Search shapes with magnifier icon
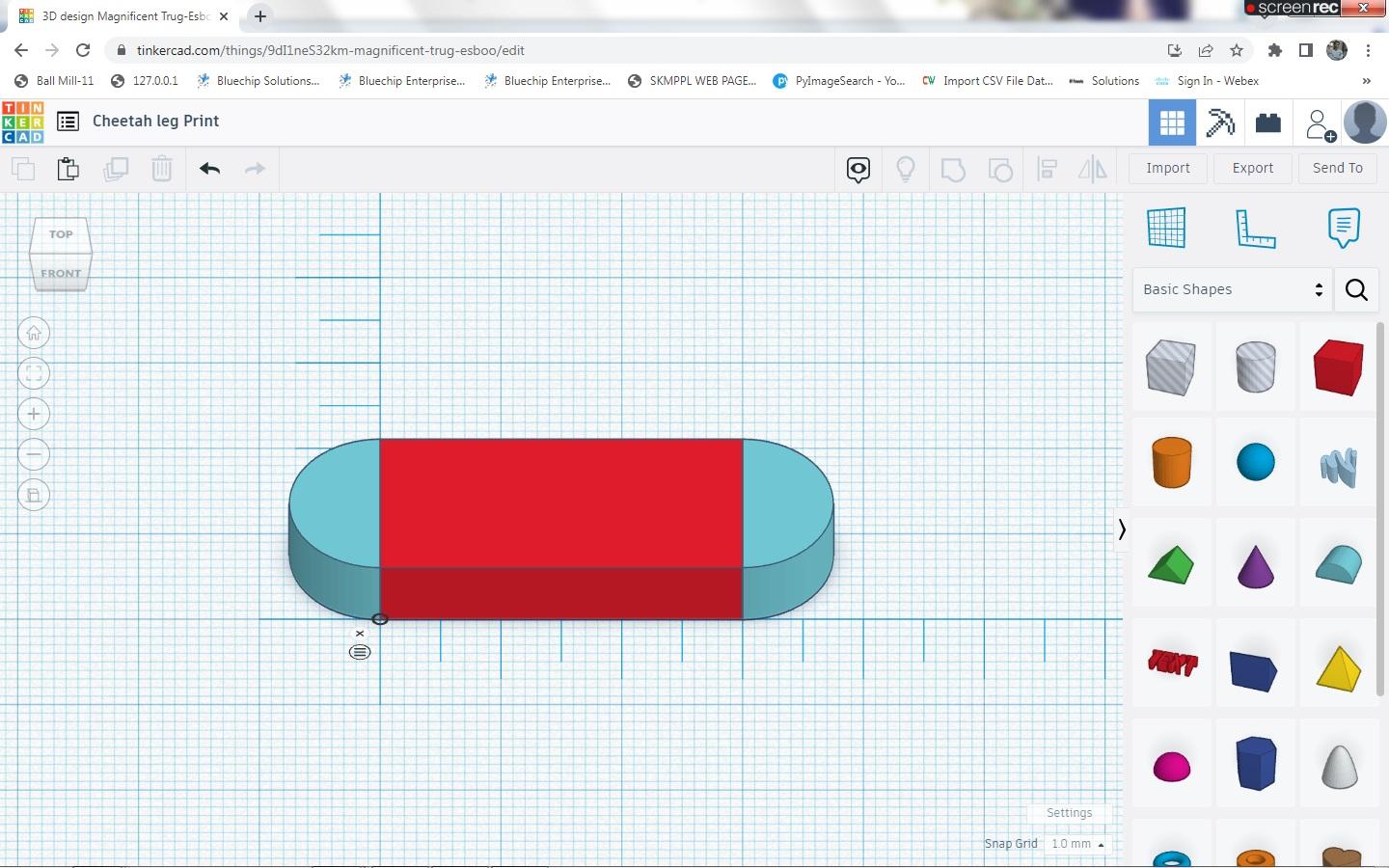The image size is (1389, 868). coord(1356,289)
